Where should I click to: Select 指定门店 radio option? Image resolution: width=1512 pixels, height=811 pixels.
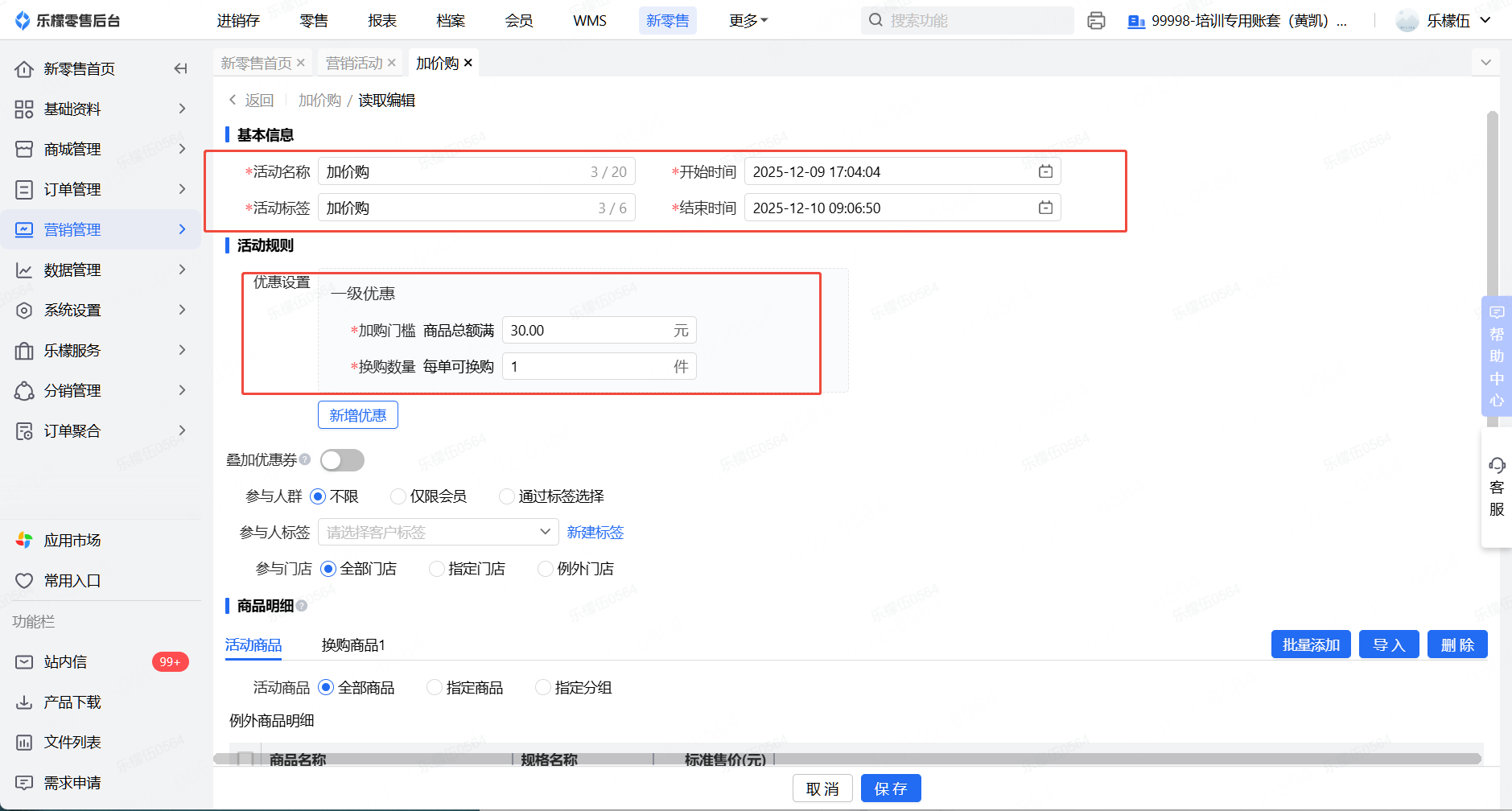[437, 569]
